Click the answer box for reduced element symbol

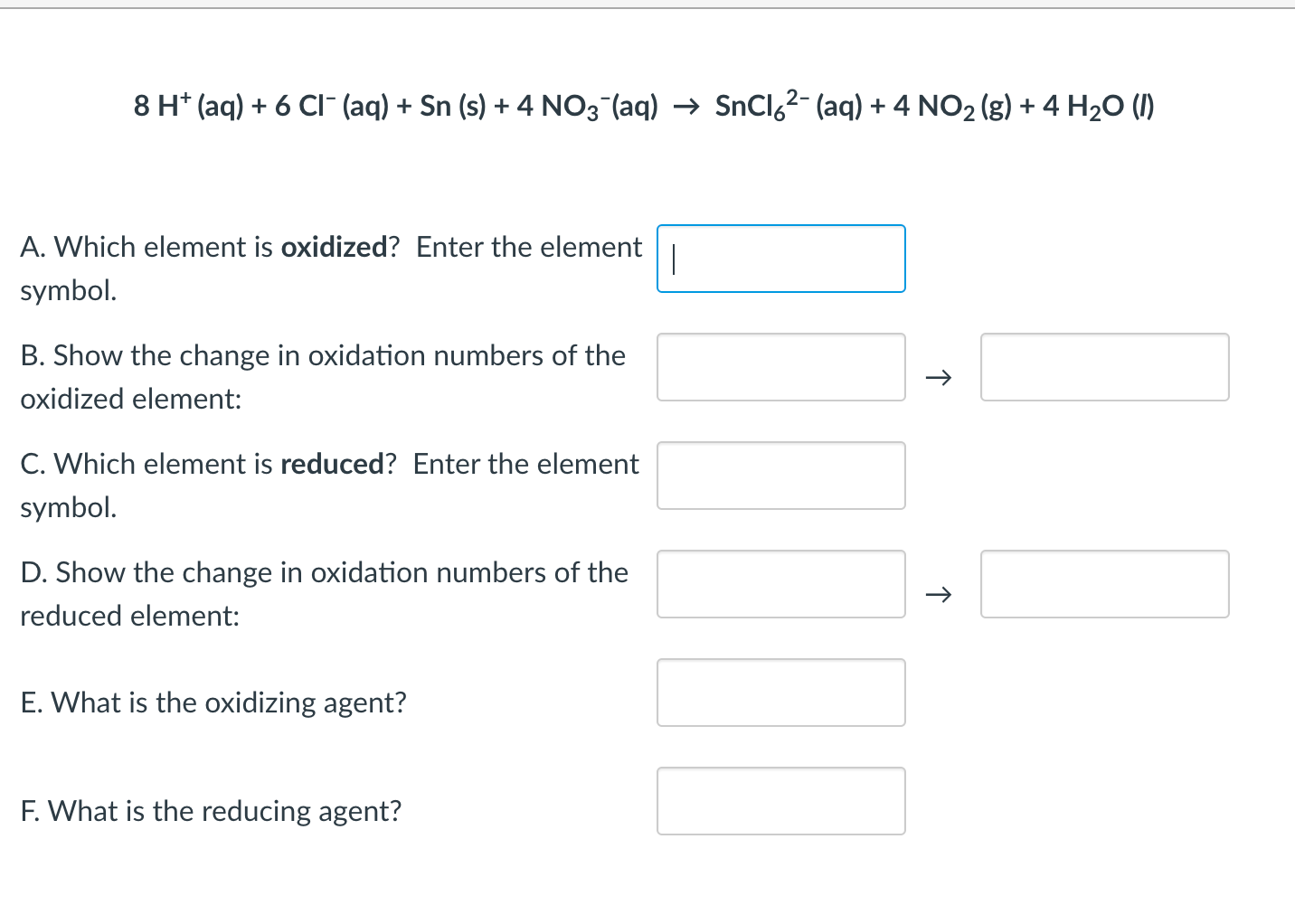coord(780,476)
